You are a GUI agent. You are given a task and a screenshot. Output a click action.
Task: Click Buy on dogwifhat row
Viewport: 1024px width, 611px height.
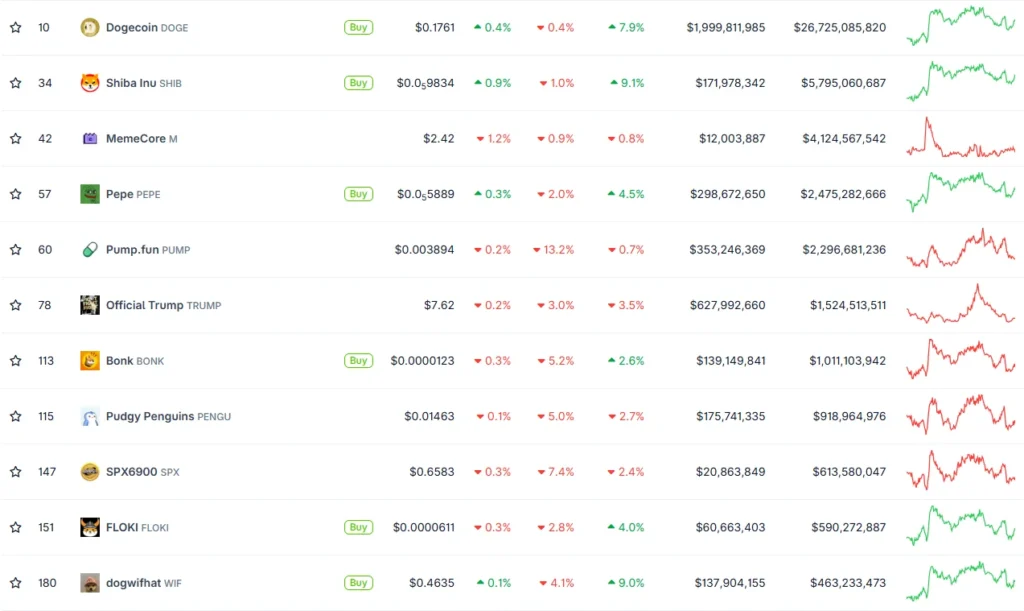coord(359,582)
